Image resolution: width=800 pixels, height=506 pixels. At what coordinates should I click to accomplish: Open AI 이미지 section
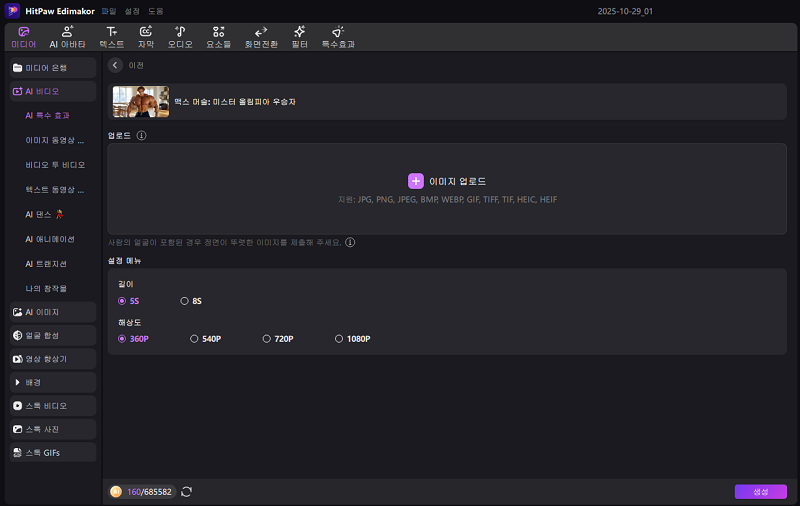click(53, 312)
